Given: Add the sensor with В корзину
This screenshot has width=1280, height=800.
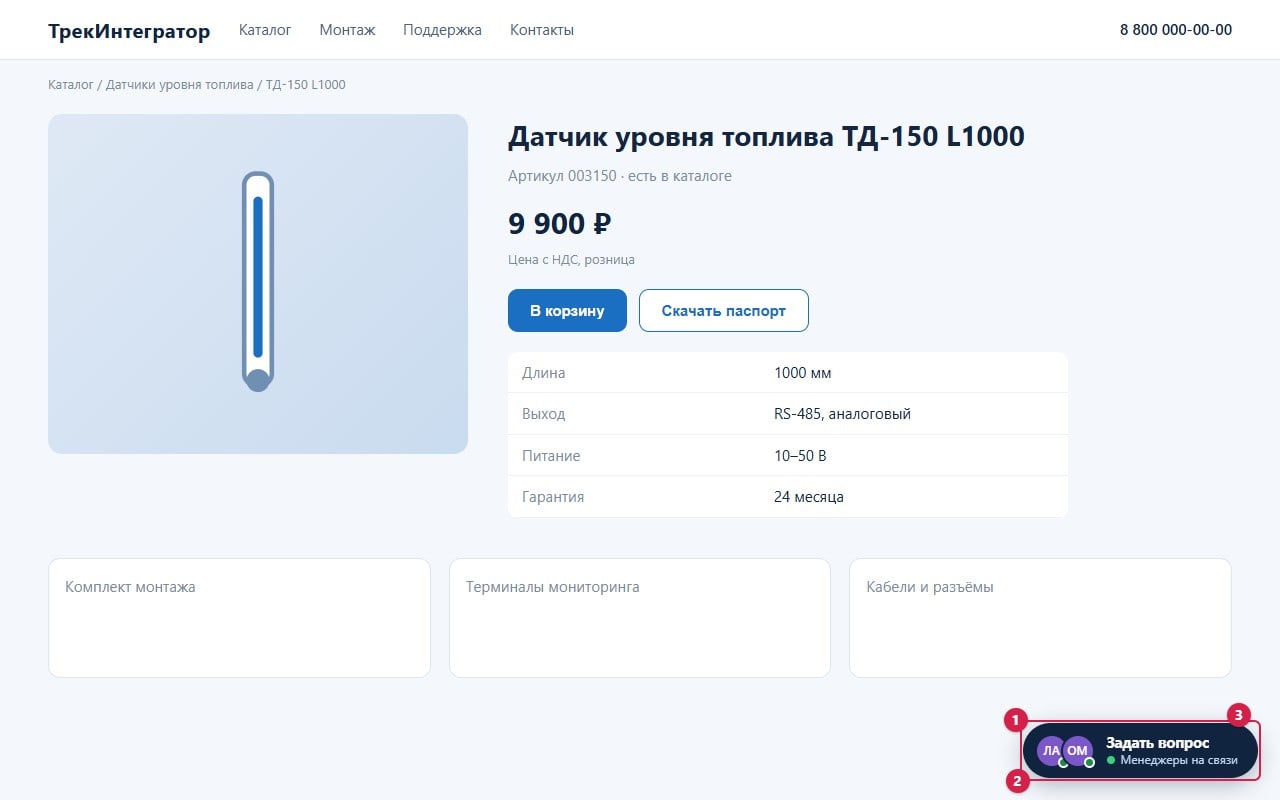Looking at the screenshot, I should (x=567, y=311).
